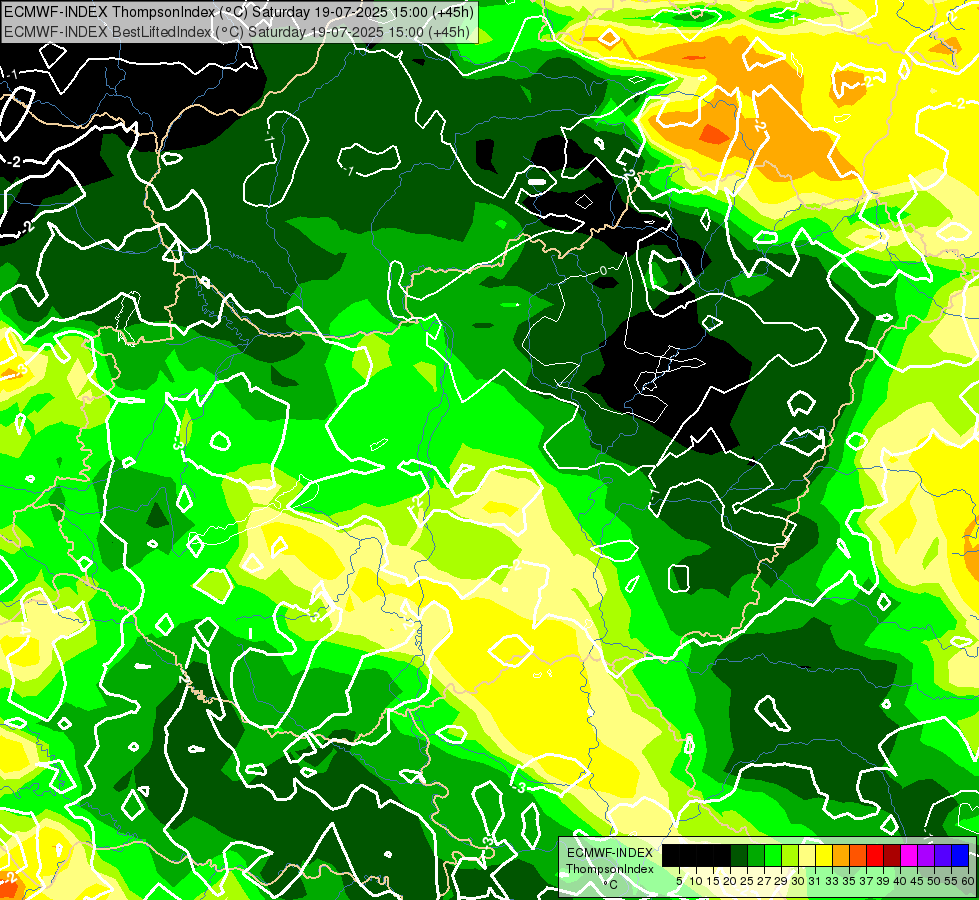Click legend scale value 31

815,881
